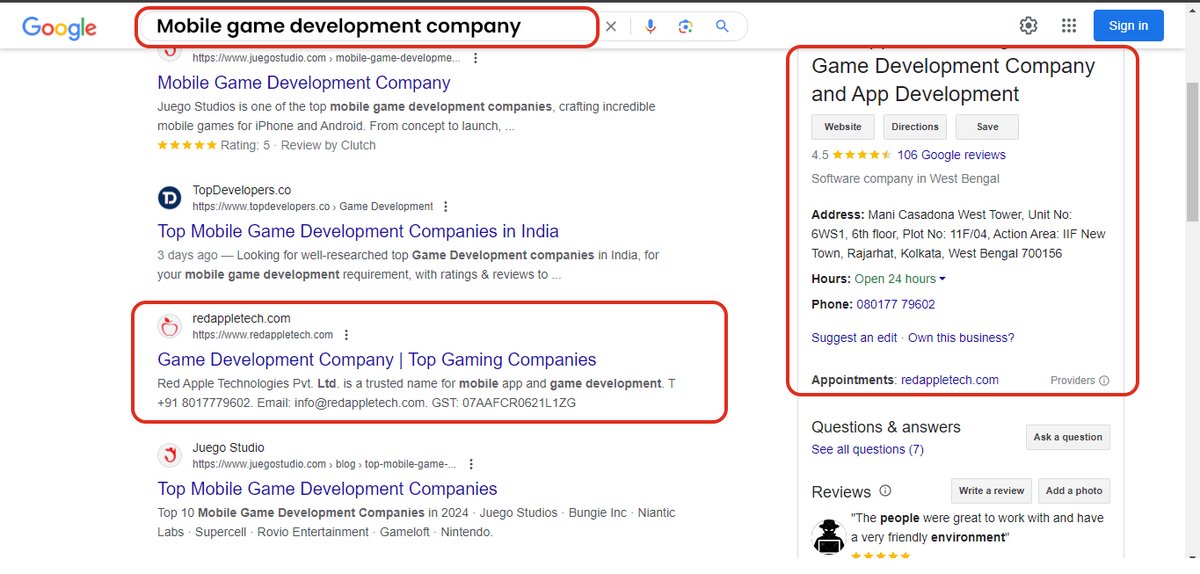Click the Website button in business panel
The width and height of the screenshot is (1200, 574).
tap(843, 127)
